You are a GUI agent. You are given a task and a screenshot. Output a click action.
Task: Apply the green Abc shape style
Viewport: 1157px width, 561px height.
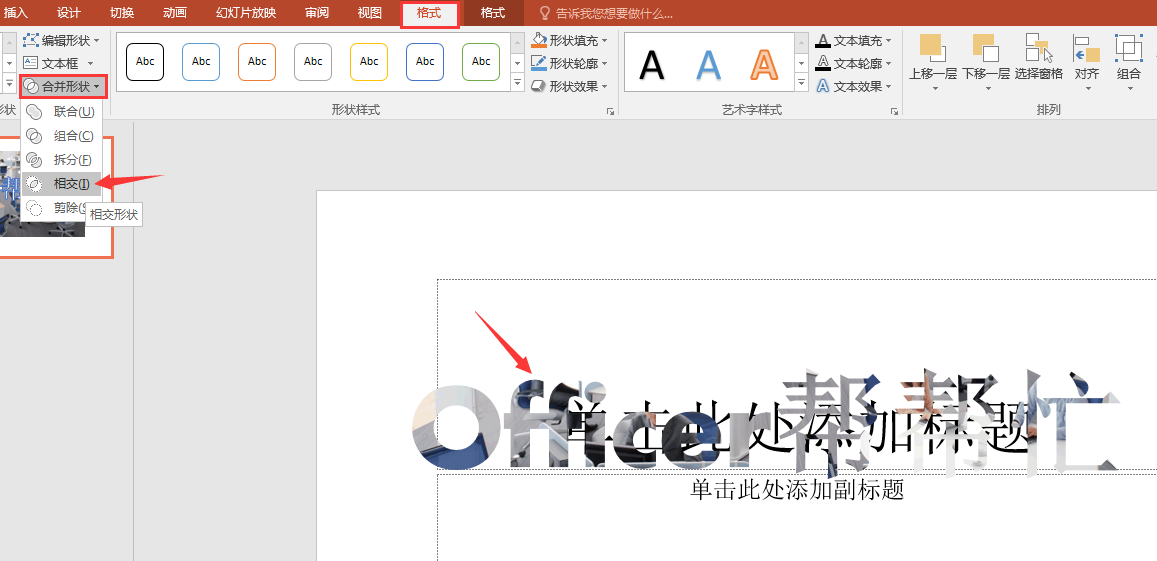pos(481,62)
